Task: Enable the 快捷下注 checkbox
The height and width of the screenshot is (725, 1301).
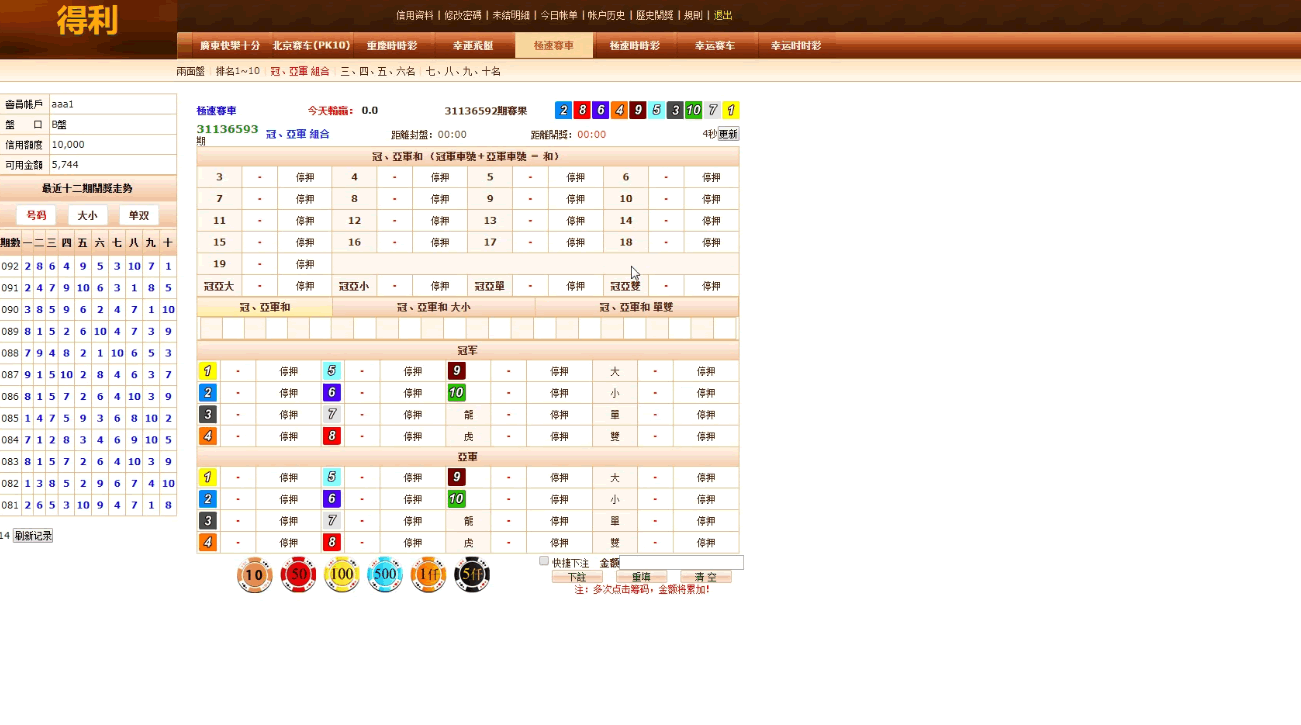Action: (x=544, y=561)
